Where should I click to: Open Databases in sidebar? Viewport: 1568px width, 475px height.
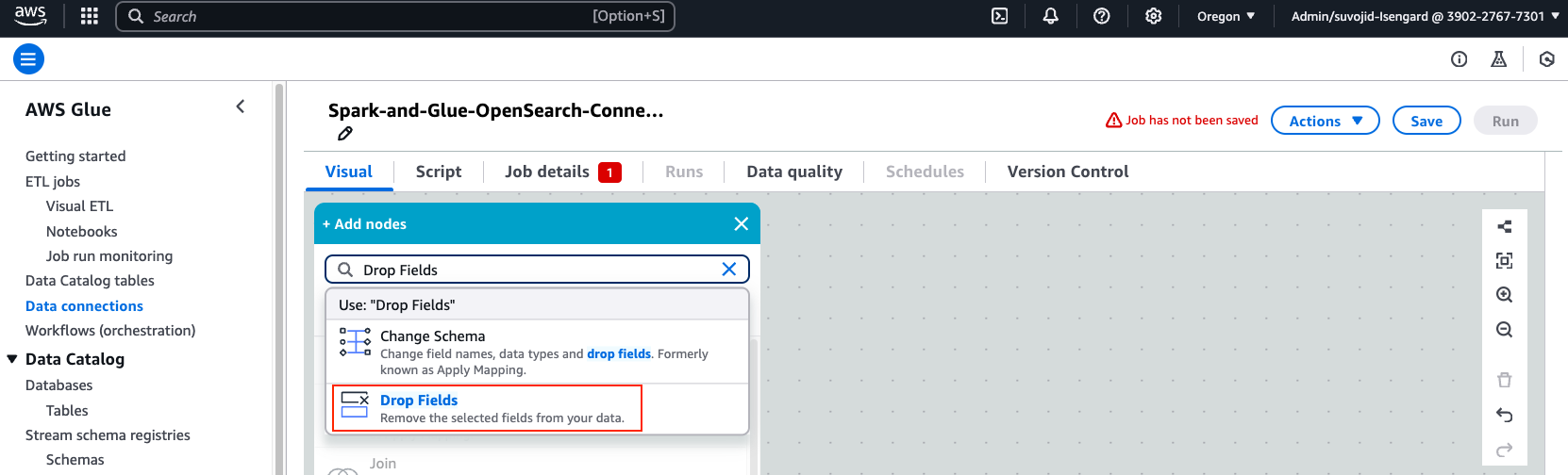coord(58,385)
